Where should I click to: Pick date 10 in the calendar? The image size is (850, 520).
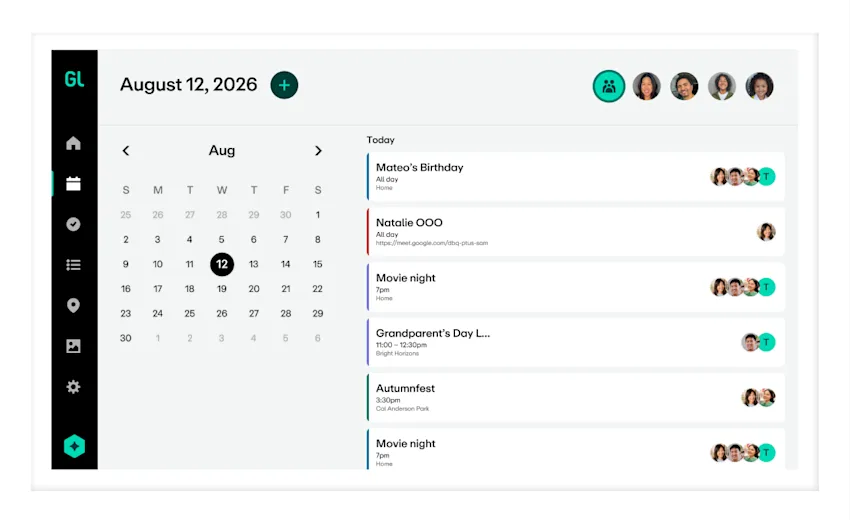pos(157,264)
